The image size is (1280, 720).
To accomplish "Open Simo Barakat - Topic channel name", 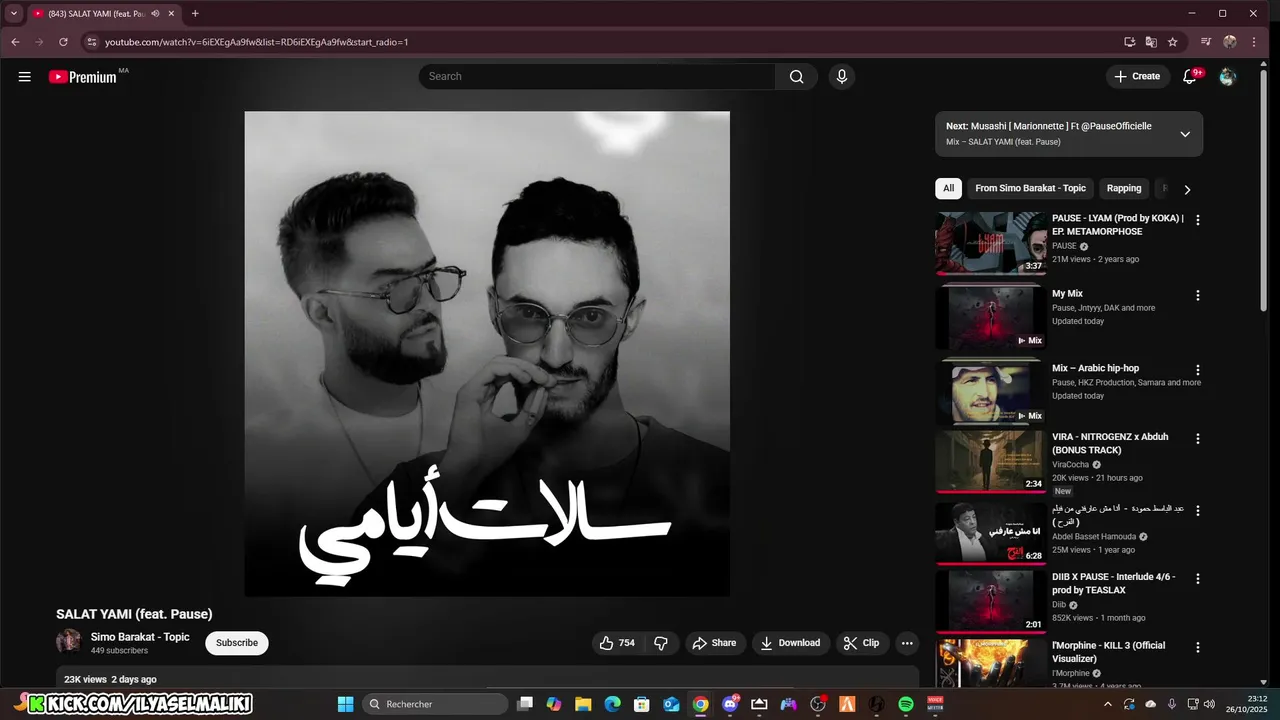I will [x=140, y=637].
